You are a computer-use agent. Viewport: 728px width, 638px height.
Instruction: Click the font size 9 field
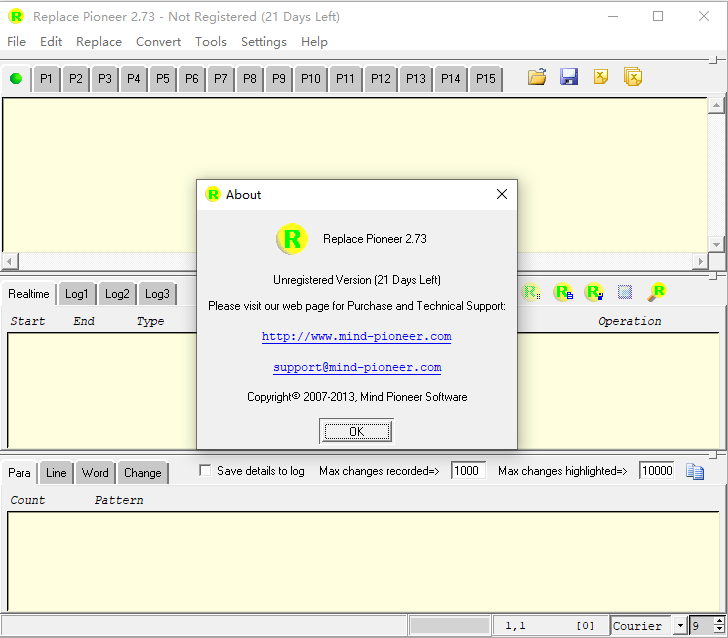[702, 625]
